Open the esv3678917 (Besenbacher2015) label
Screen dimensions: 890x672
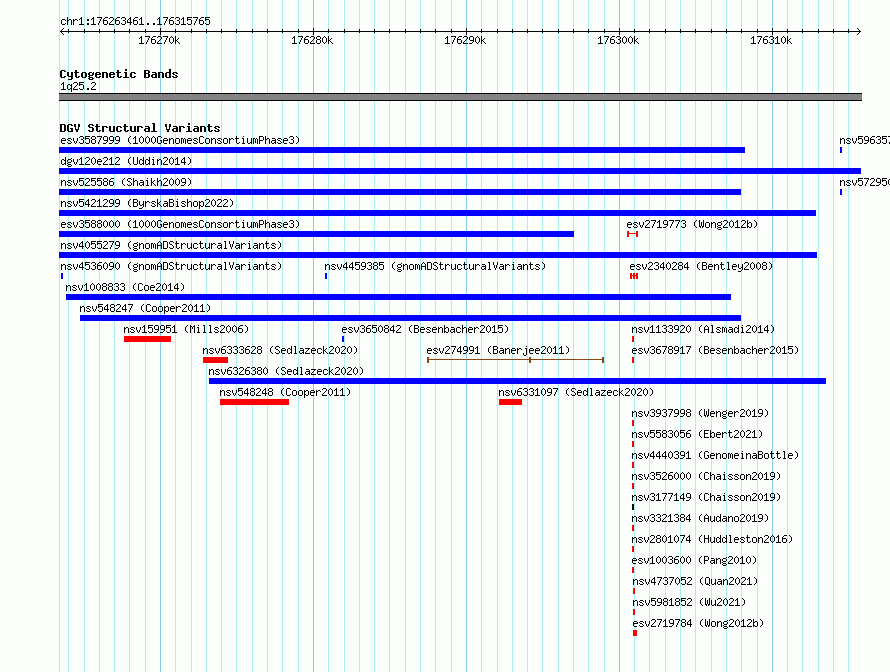pyautogui.click(x=715, y=350)
